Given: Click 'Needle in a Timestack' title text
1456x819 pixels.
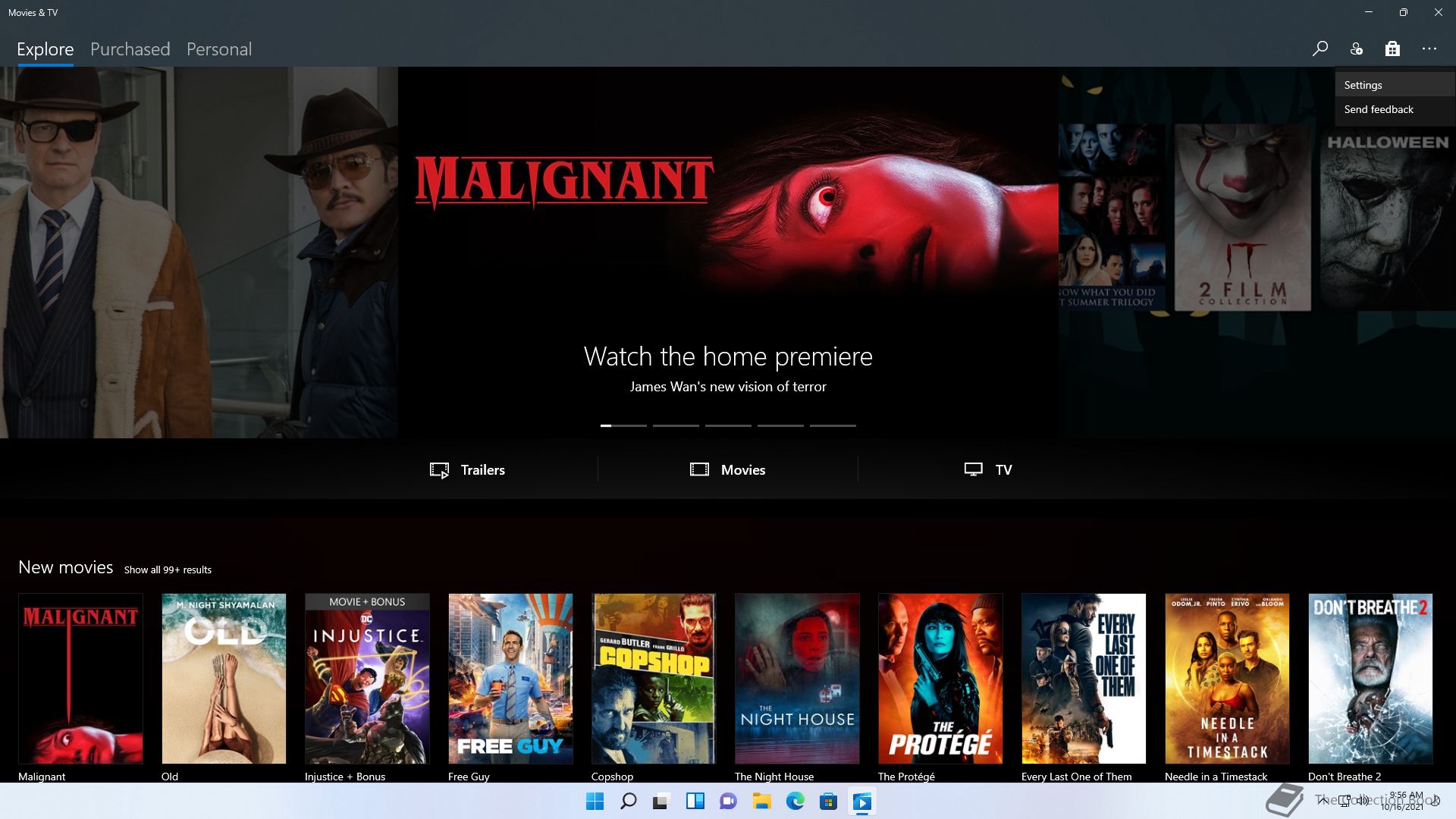Looking at the screenshot, I should click(x=1216, y=777).
